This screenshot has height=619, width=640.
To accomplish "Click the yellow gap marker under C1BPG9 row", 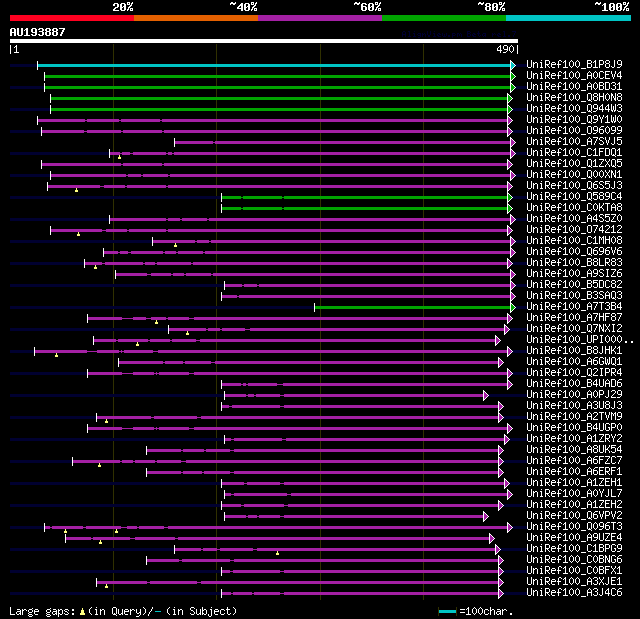I will [278, 553].
